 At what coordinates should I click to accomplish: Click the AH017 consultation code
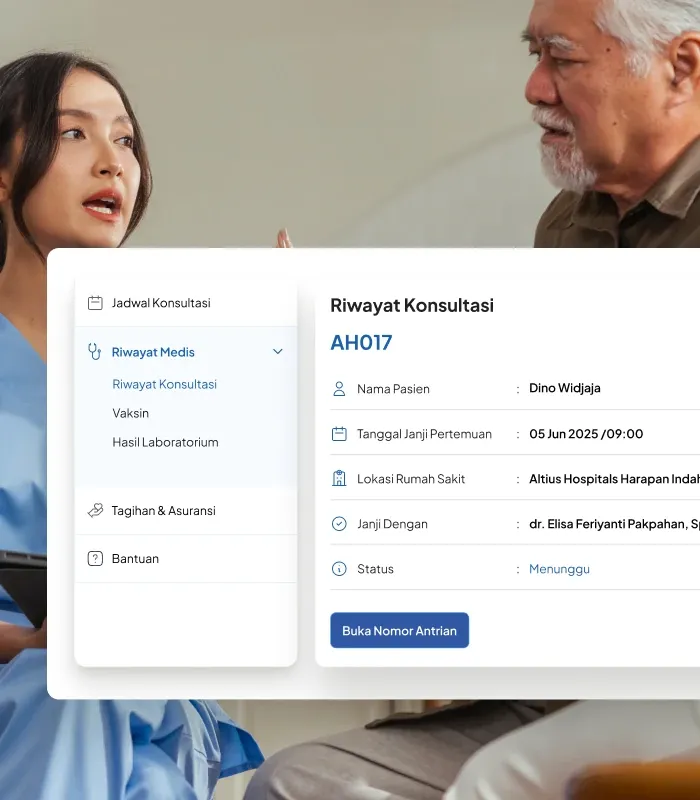coord(361,343)
